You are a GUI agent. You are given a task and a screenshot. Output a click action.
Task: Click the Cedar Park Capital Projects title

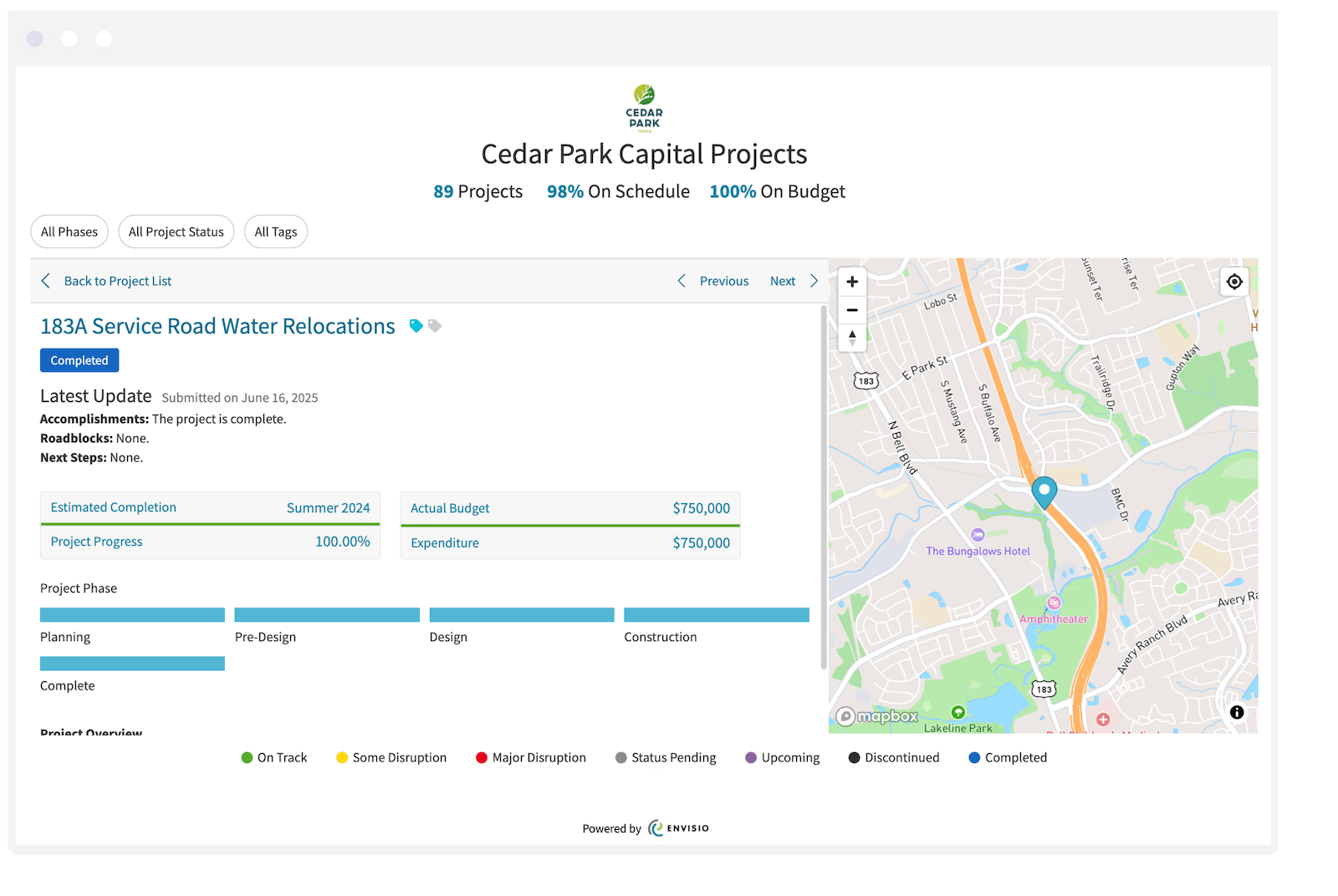pos(644,154)
